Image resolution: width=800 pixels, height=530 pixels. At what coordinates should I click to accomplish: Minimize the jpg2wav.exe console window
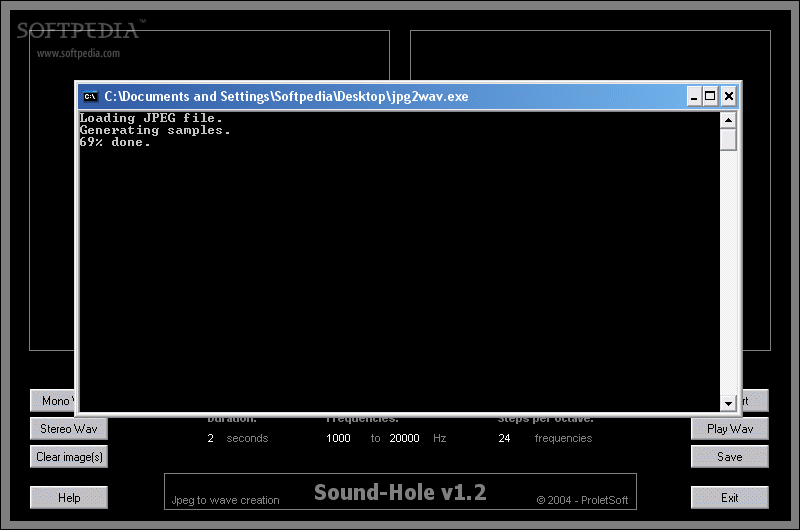[x=693, y=96]
